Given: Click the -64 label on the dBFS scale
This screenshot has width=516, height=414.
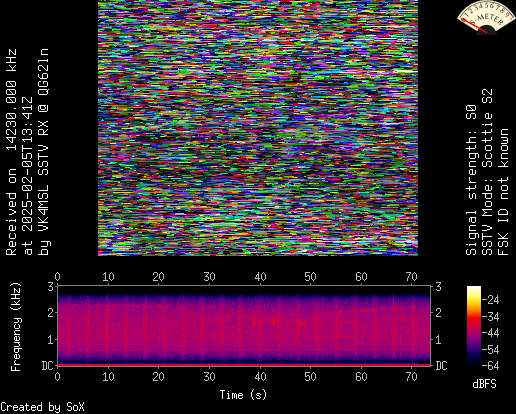Looking at the screenshot, I should 491,366.
